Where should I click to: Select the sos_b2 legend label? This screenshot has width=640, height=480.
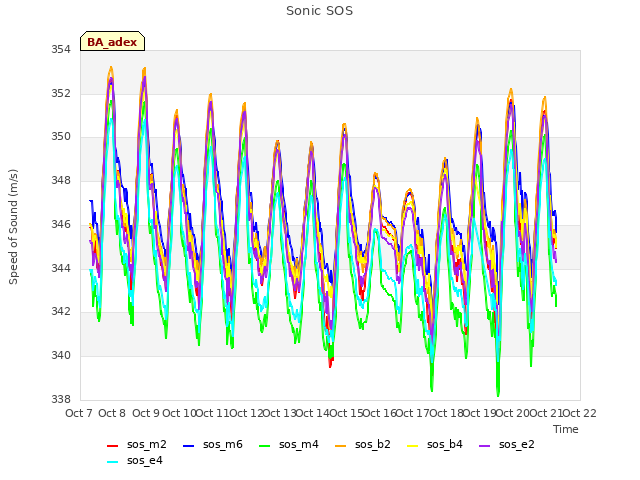373,444
